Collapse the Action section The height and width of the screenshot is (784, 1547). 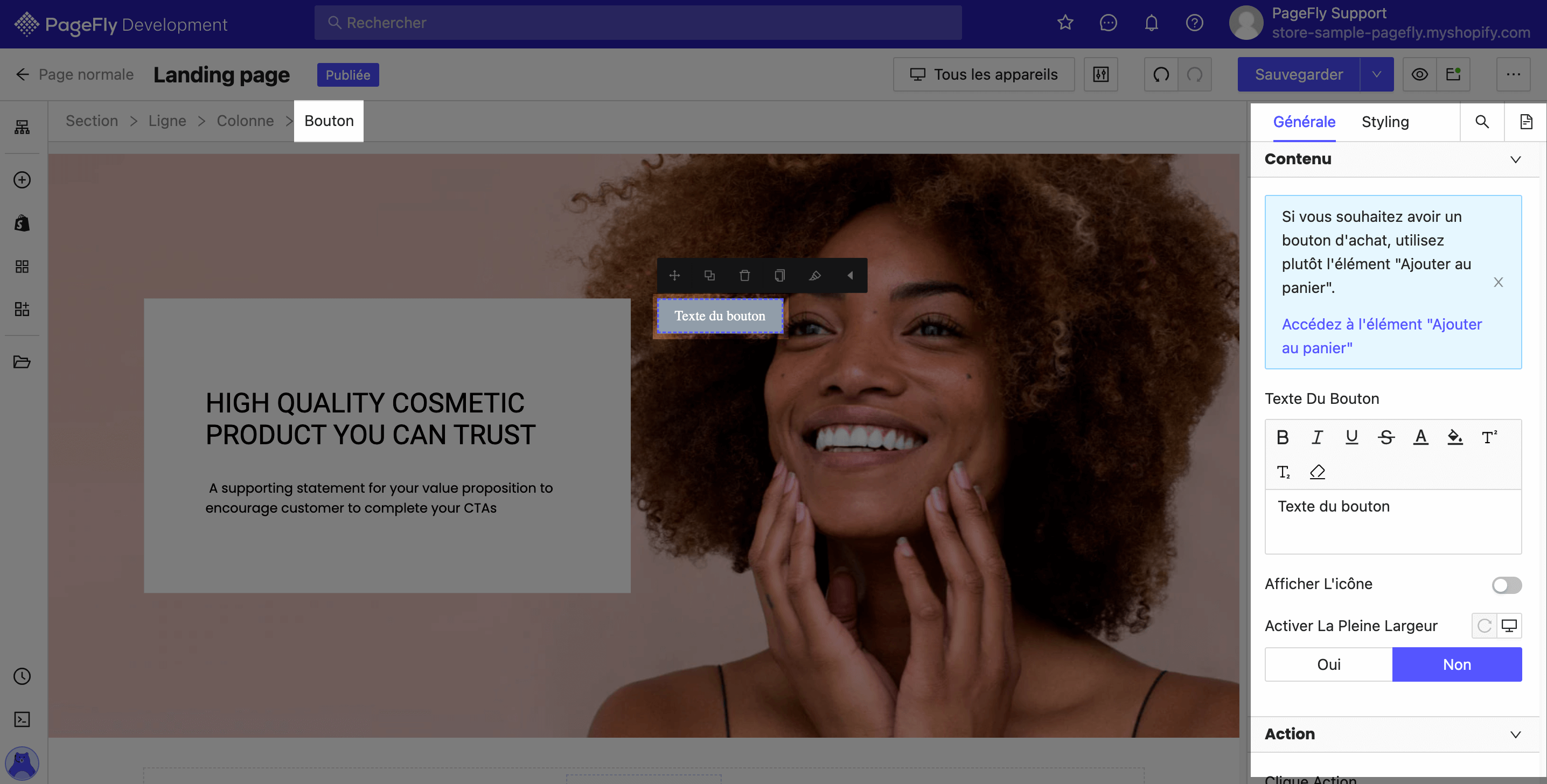click(x=1515, y=735)
